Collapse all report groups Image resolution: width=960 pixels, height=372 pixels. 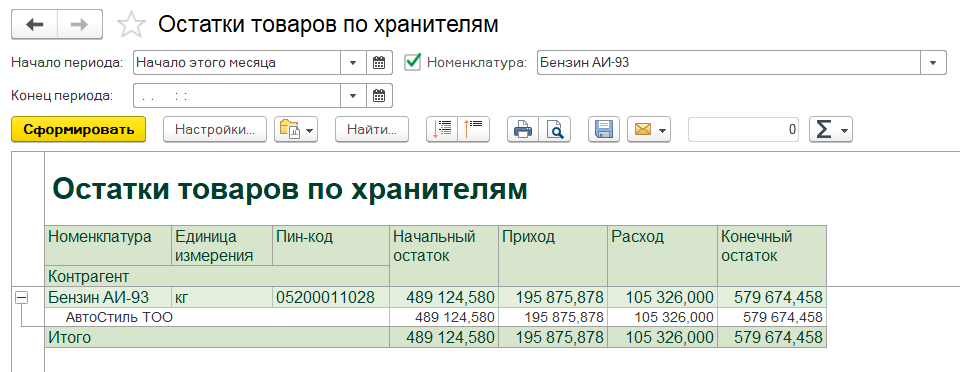click(473, 129)
